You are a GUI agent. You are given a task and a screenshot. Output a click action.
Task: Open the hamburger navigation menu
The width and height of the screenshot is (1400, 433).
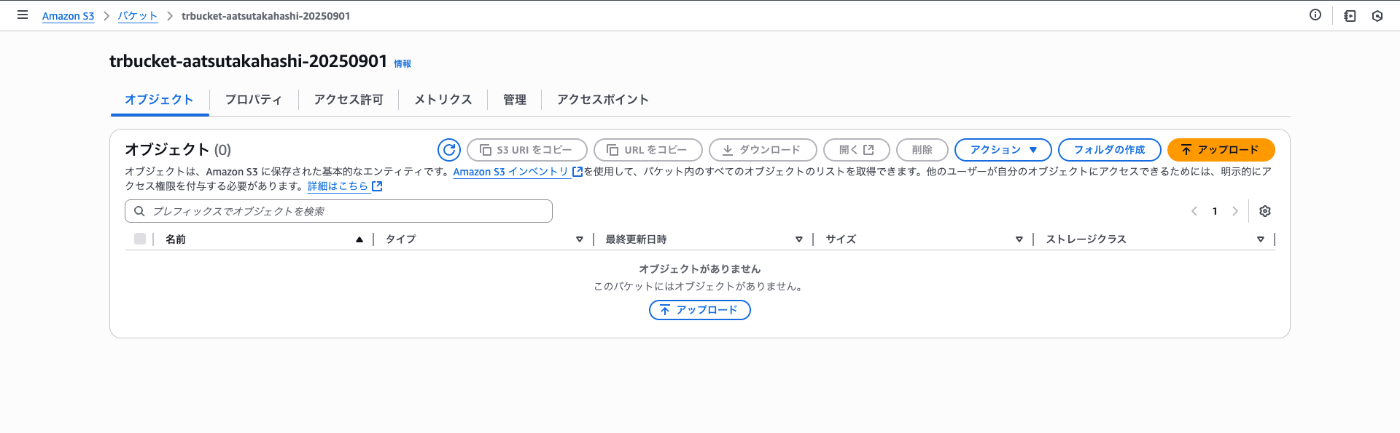(x=22, y=16)
